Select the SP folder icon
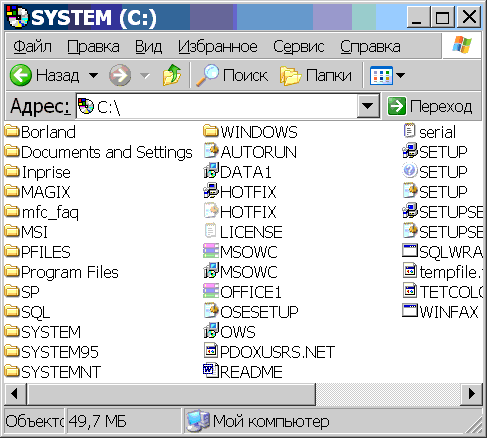 12,291
